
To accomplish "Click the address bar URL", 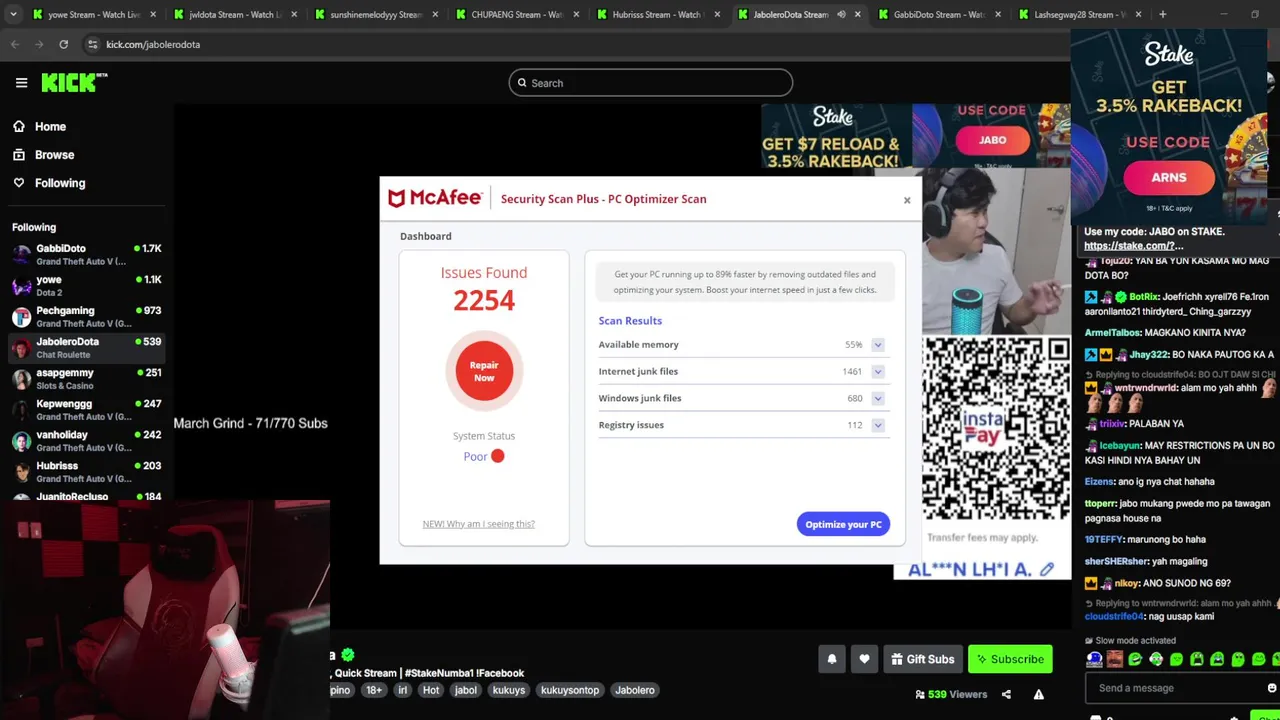I will point(153,45).
